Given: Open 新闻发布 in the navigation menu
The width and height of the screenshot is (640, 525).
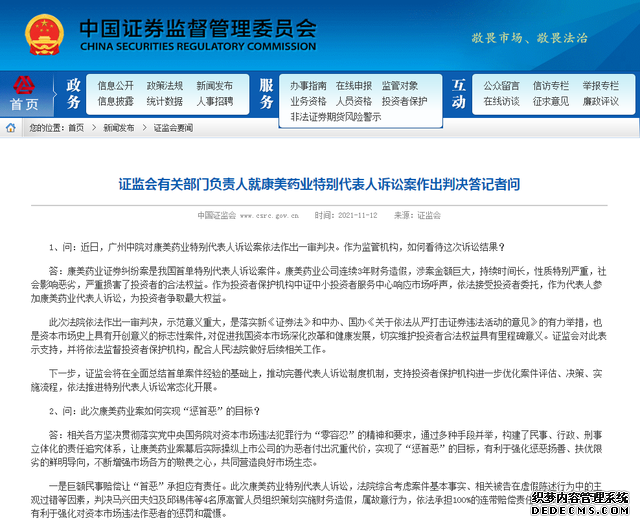Looking at the screenshot, I should (x=215, y=86).
